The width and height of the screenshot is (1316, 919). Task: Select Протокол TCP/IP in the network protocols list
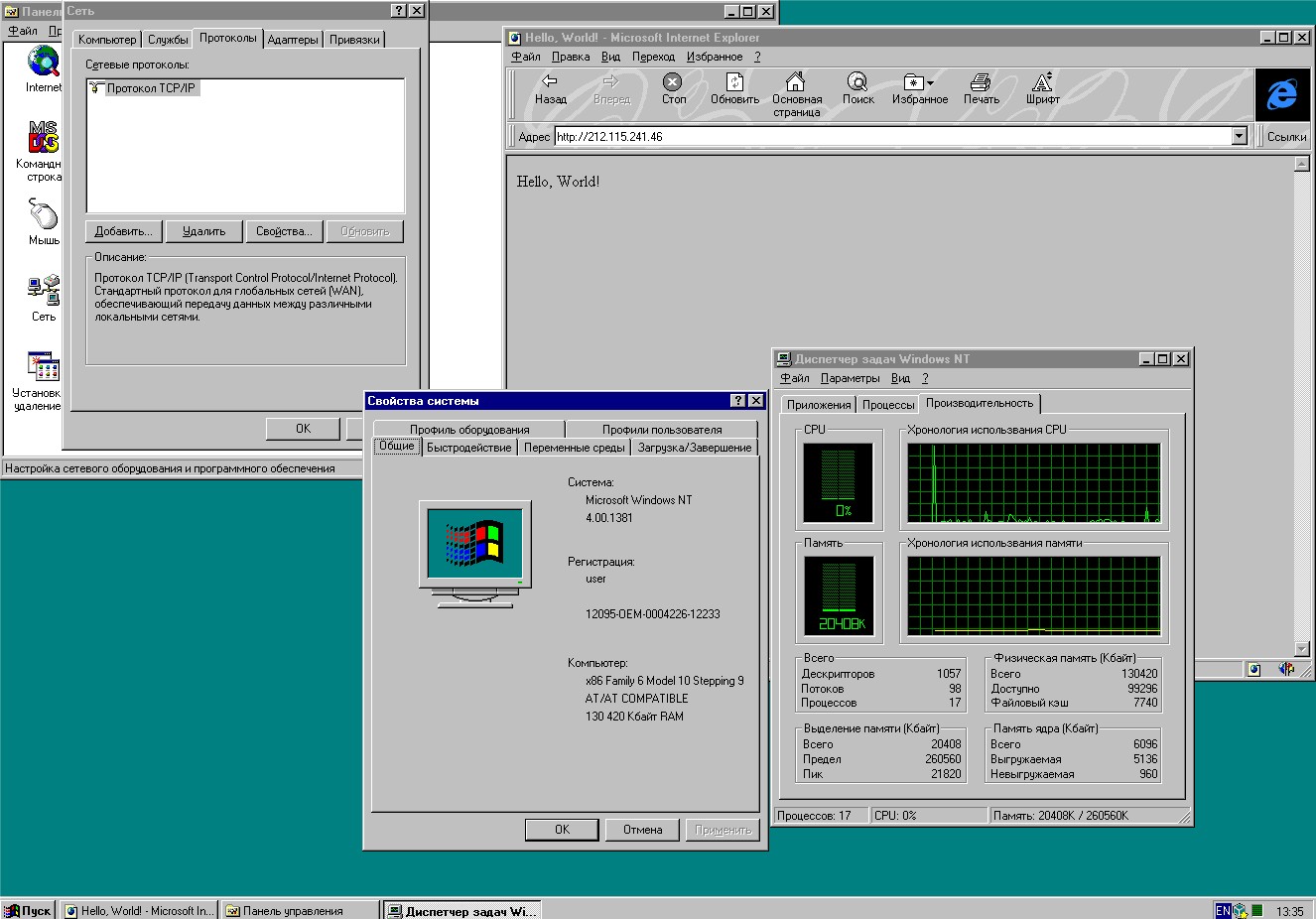[x=144, y=88]
